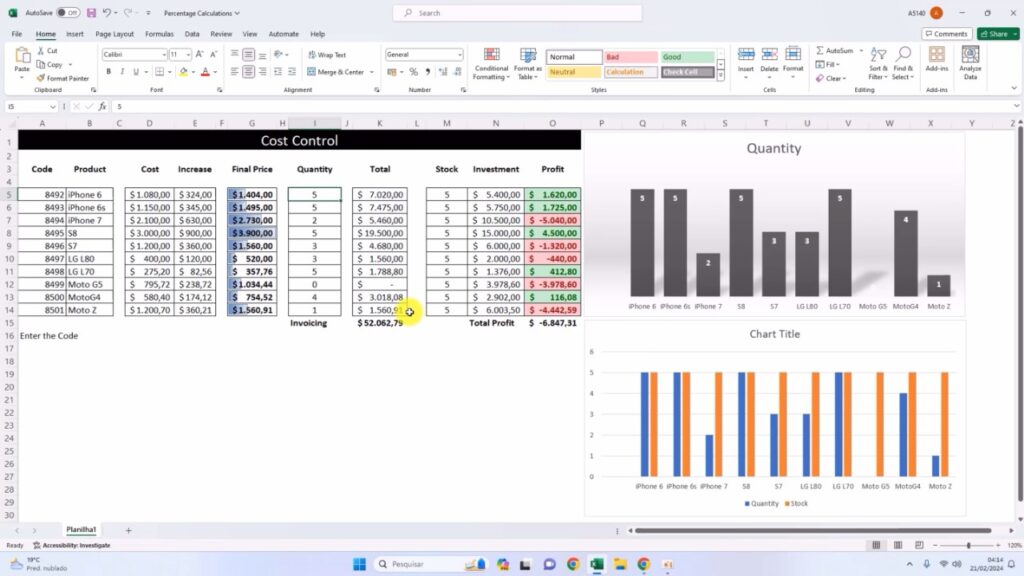The height and width of the screenshot is (576, 1024).
Task: Increase the font size
Action: tap(199, 55)
